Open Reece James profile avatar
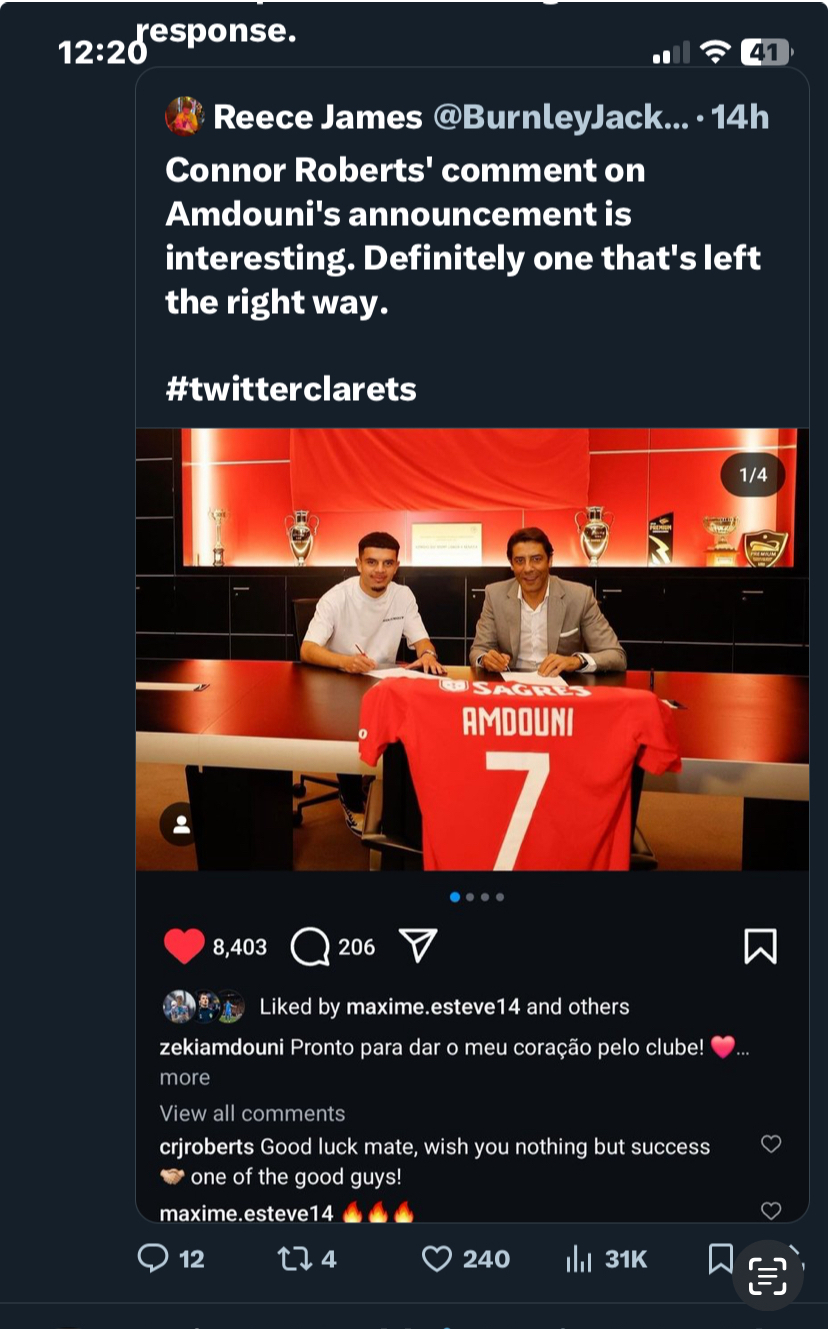Screen dimensions: 828x1329 [185, 117]
